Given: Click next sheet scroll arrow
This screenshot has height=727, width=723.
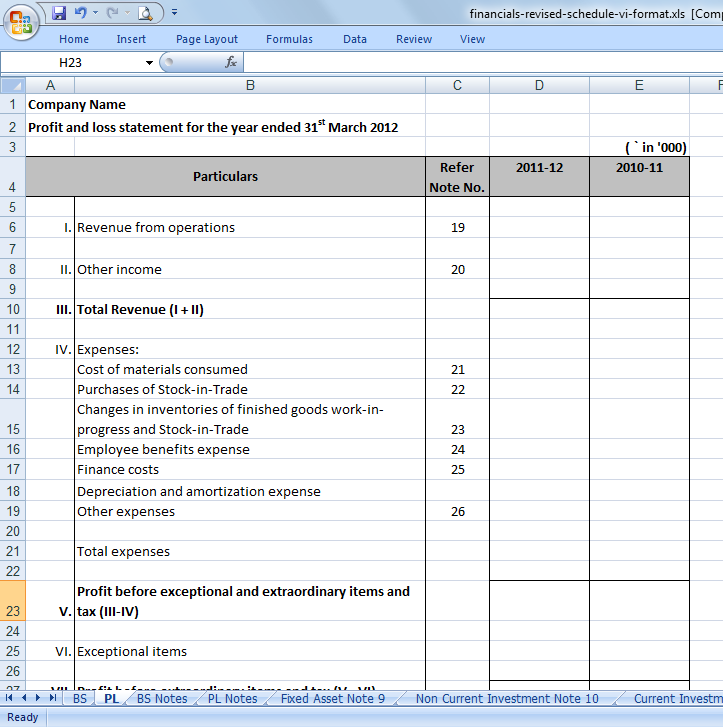Looking at the screenshot, I should 38,698.
